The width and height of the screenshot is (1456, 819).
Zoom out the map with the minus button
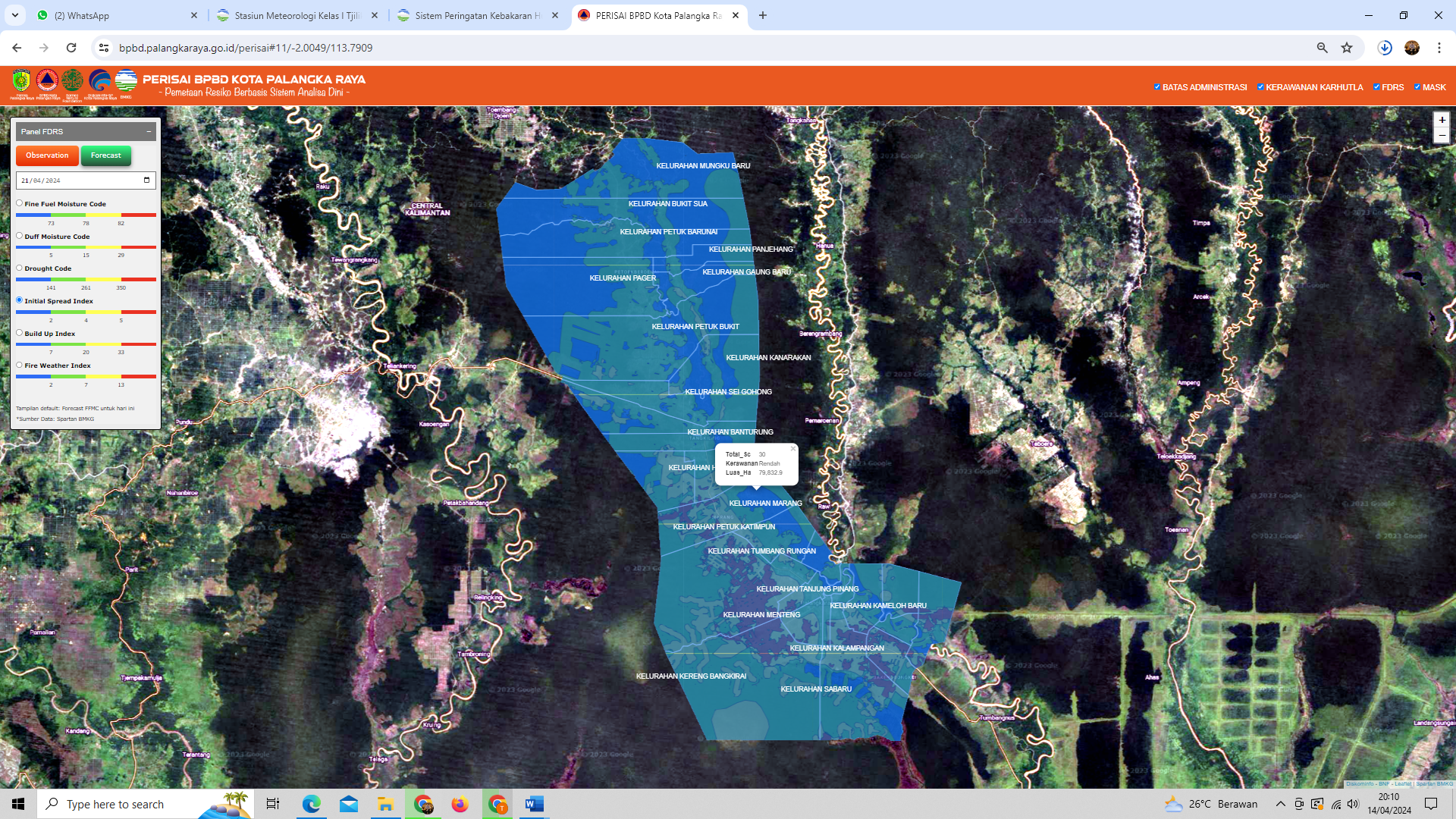[x=1442, y=136]
